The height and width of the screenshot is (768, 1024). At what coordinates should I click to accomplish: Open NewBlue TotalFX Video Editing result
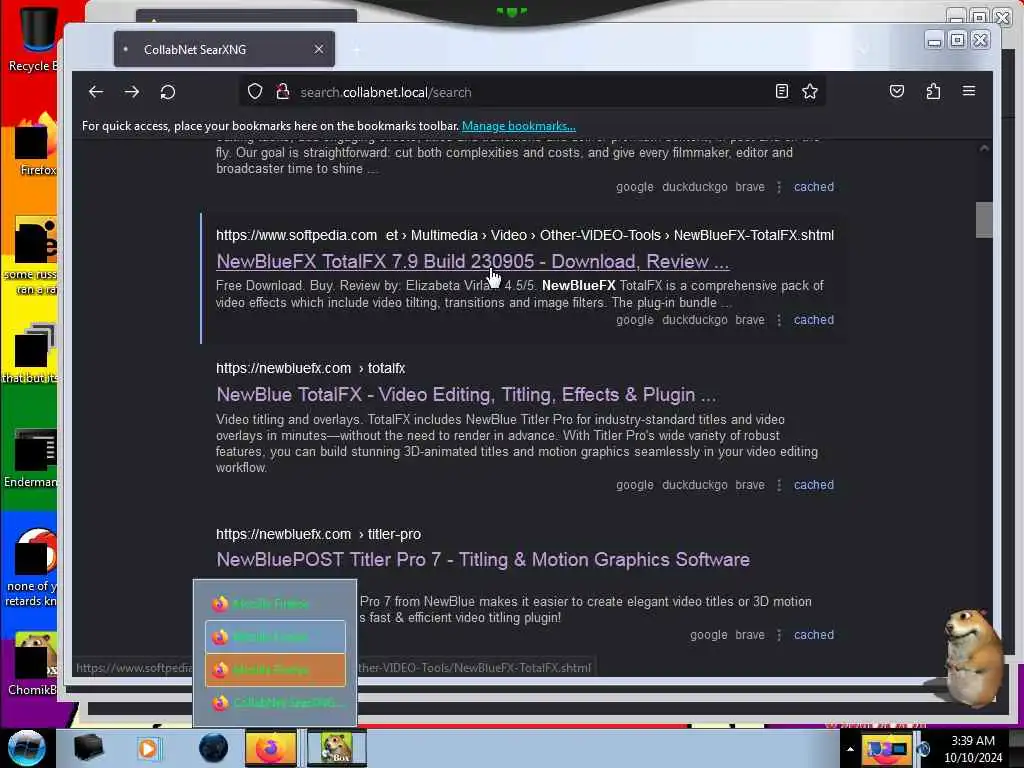(466, 394)
